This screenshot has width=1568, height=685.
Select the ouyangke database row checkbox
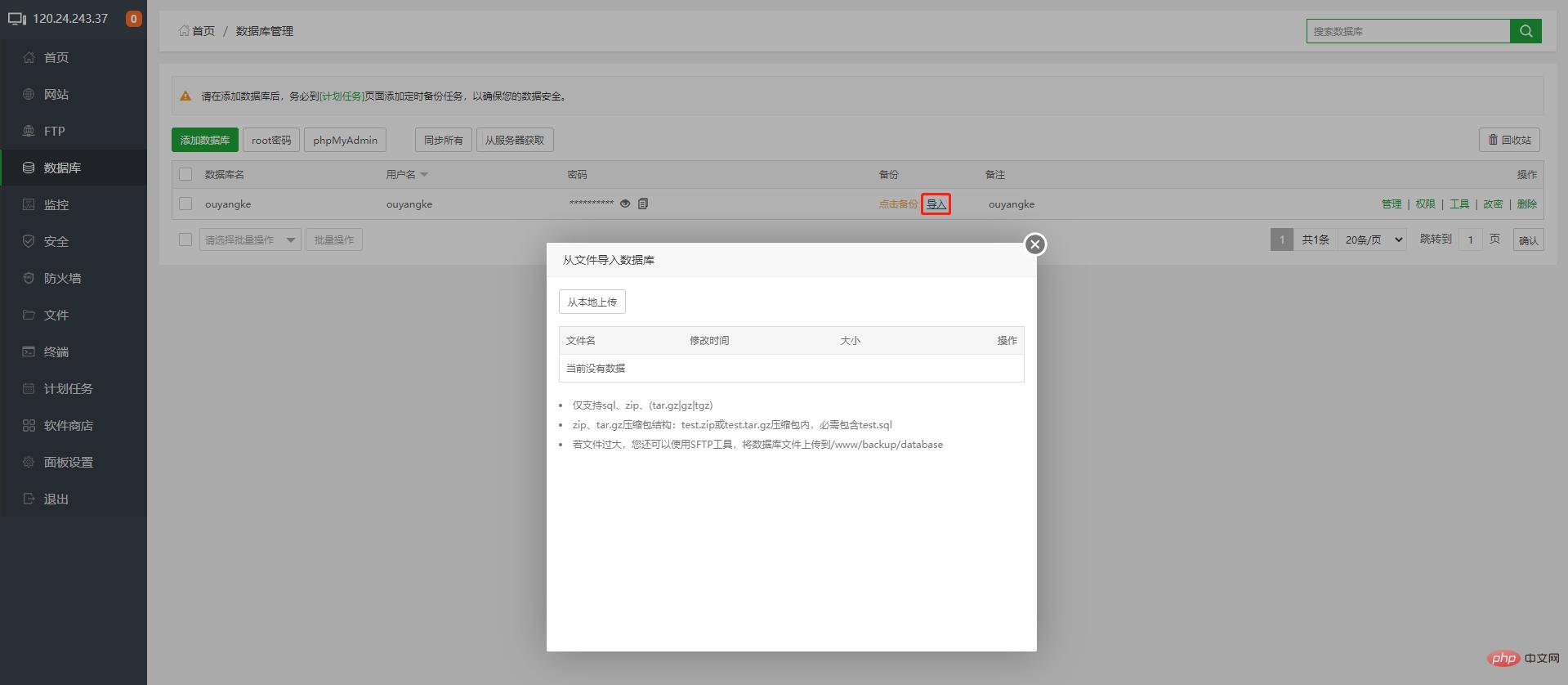(185, 204)
